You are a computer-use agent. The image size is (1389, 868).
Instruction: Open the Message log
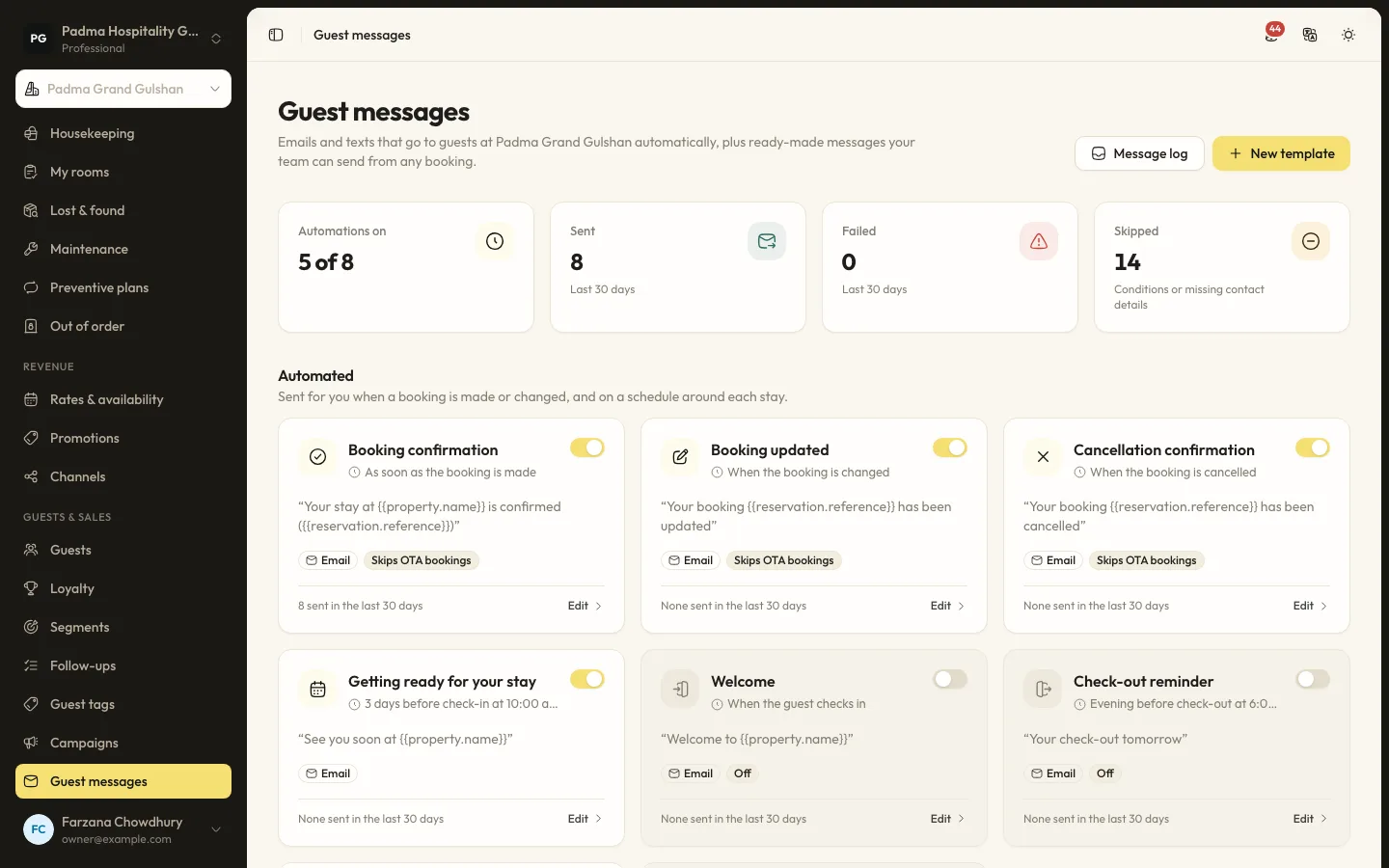click(1139, 153)
